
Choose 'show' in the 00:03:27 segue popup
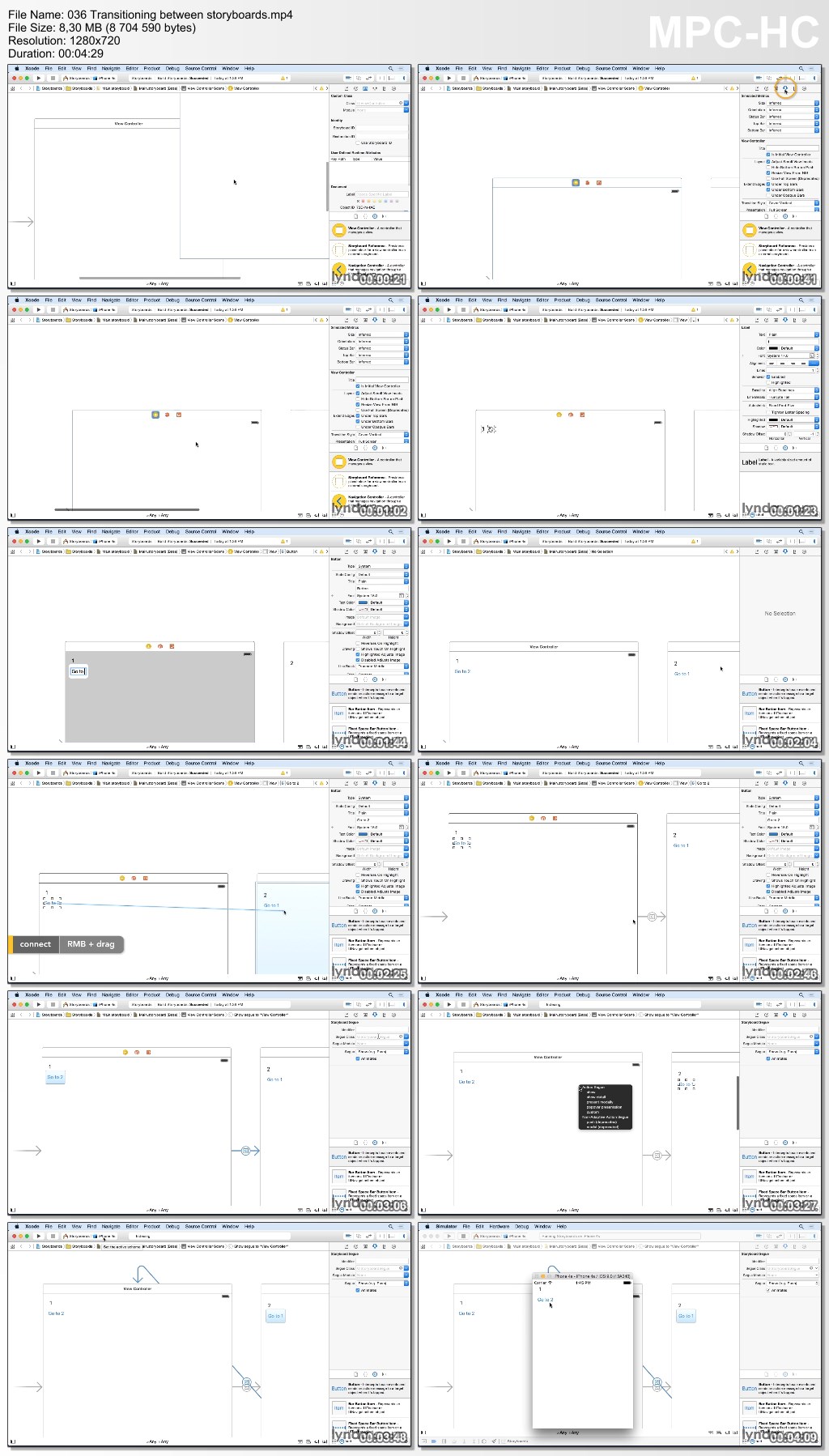[591, 1092]
